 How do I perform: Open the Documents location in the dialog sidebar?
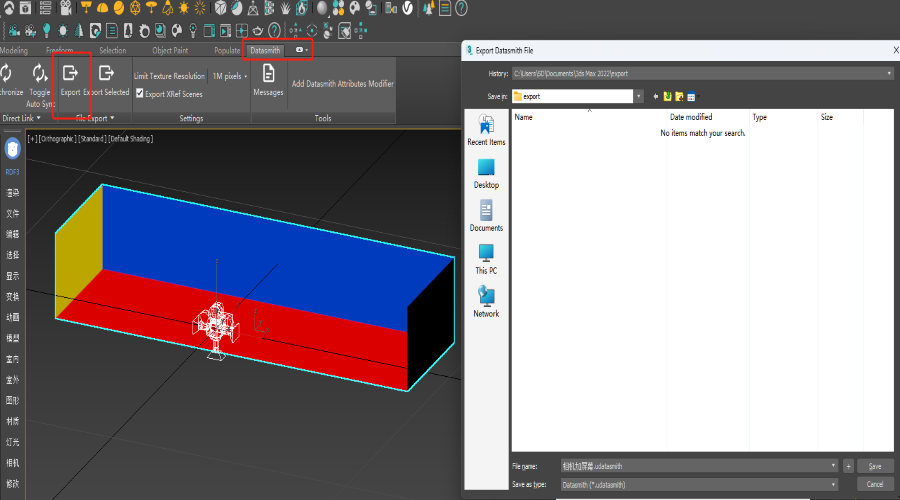point(486,216)
